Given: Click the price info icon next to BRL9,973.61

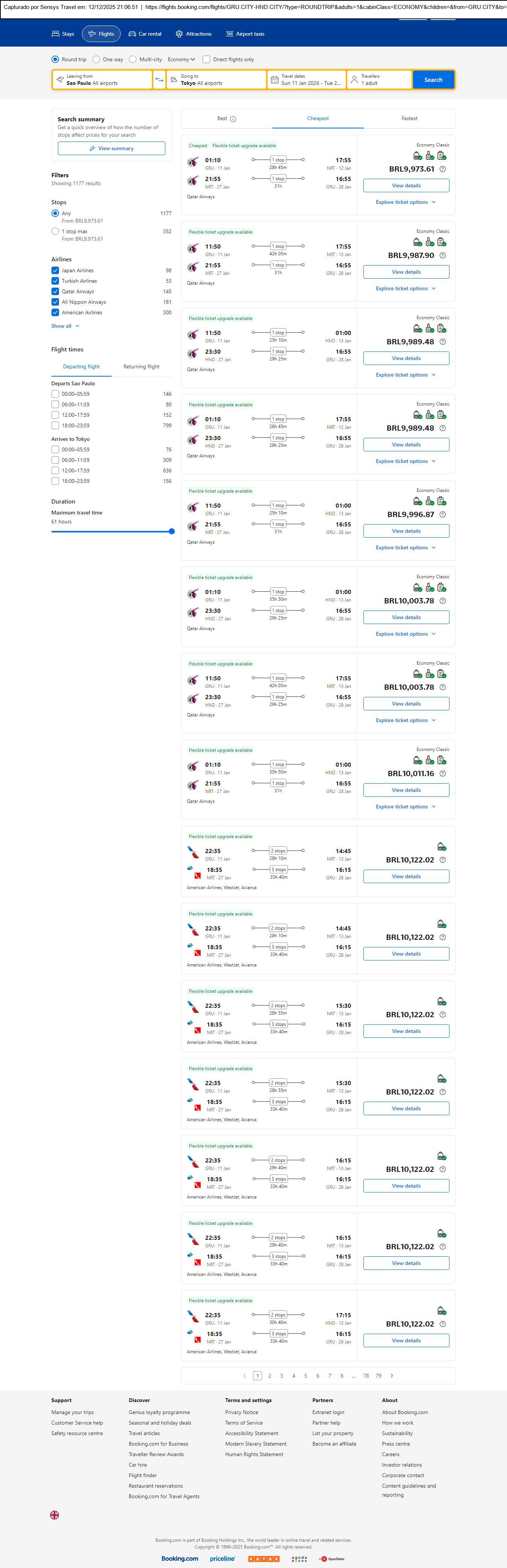Looking at the screenshot, I should [442, 169].
